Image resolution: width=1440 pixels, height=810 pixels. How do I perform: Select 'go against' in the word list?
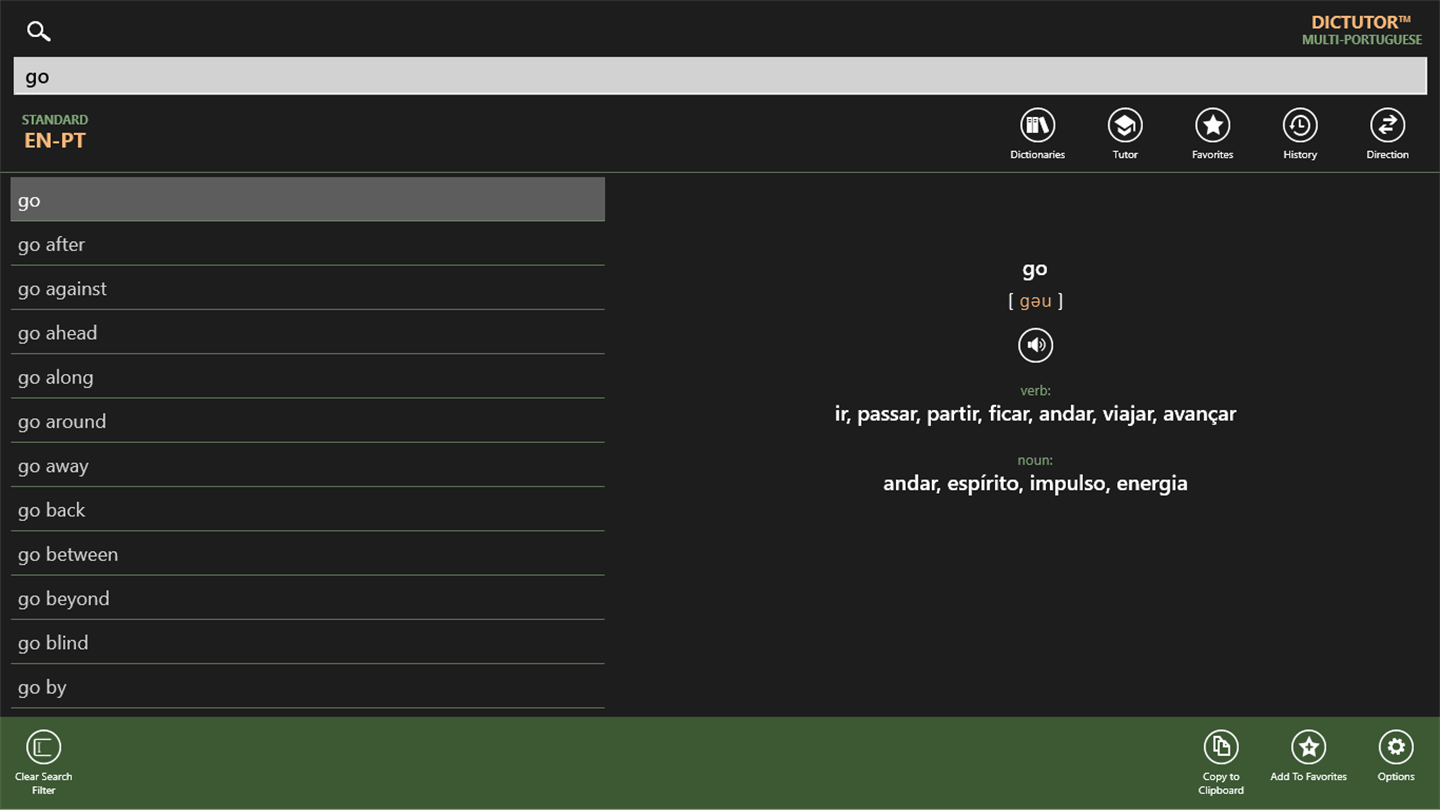308,288
